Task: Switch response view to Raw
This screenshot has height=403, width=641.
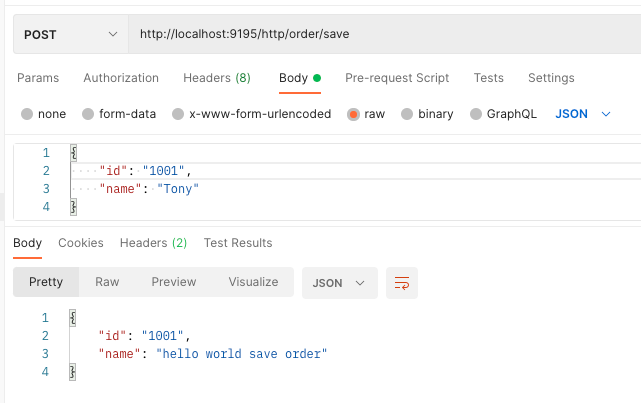Action: tap(107, 282)
